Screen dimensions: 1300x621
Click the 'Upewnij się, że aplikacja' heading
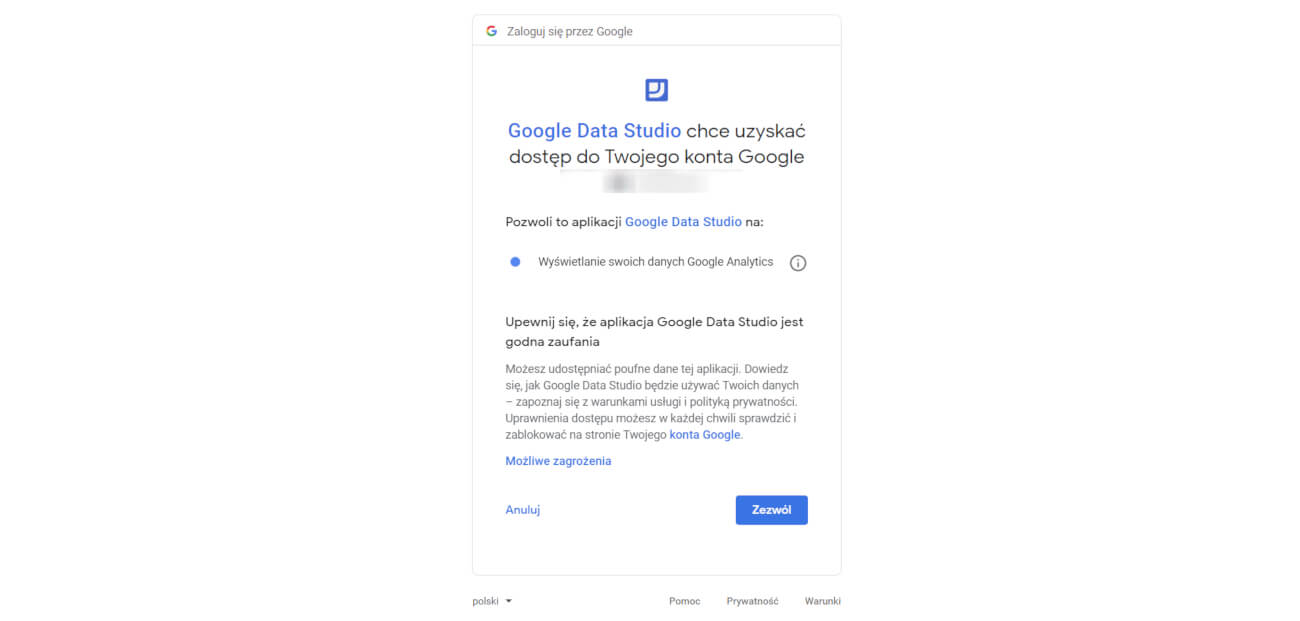pos(654,332)
